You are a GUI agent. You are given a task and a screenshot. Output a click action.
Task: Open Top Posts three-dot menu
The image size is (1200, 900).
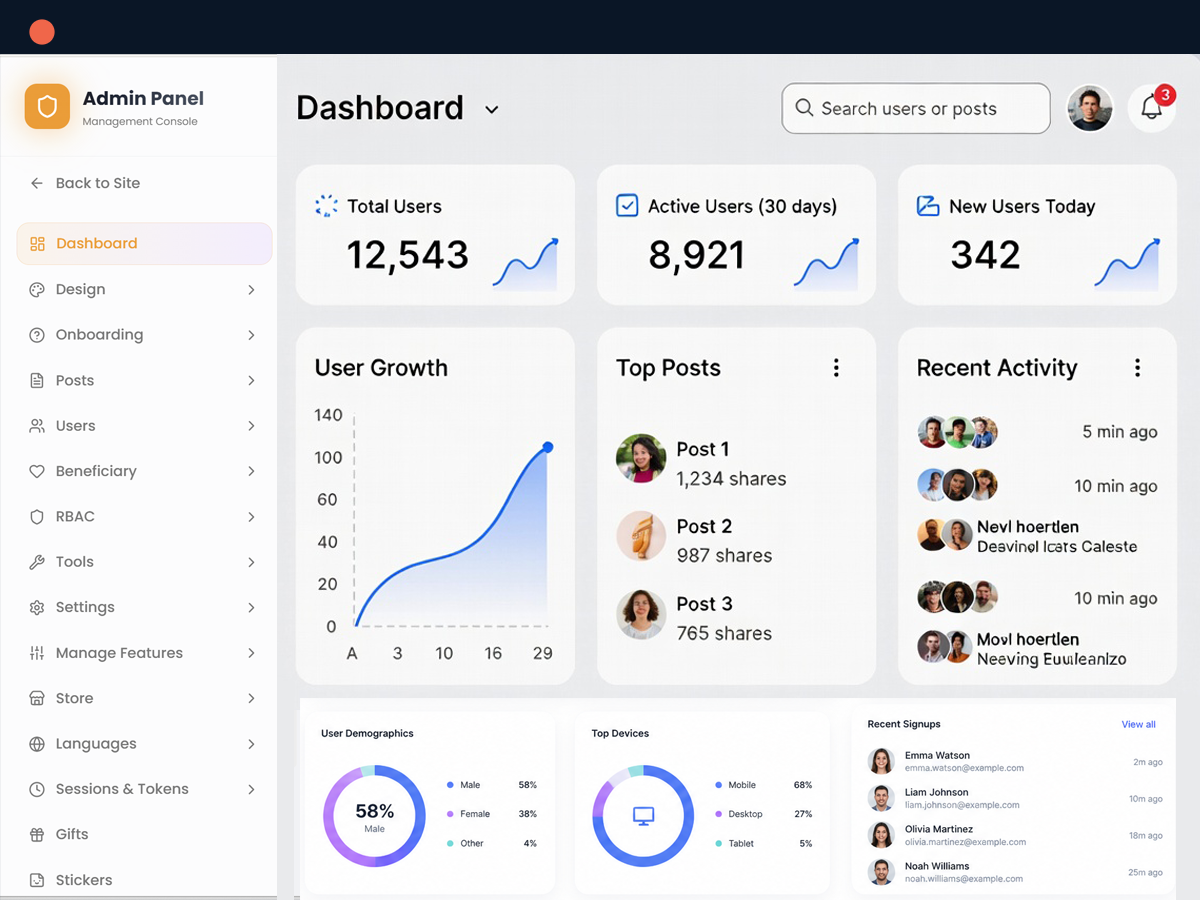point(836,368)
